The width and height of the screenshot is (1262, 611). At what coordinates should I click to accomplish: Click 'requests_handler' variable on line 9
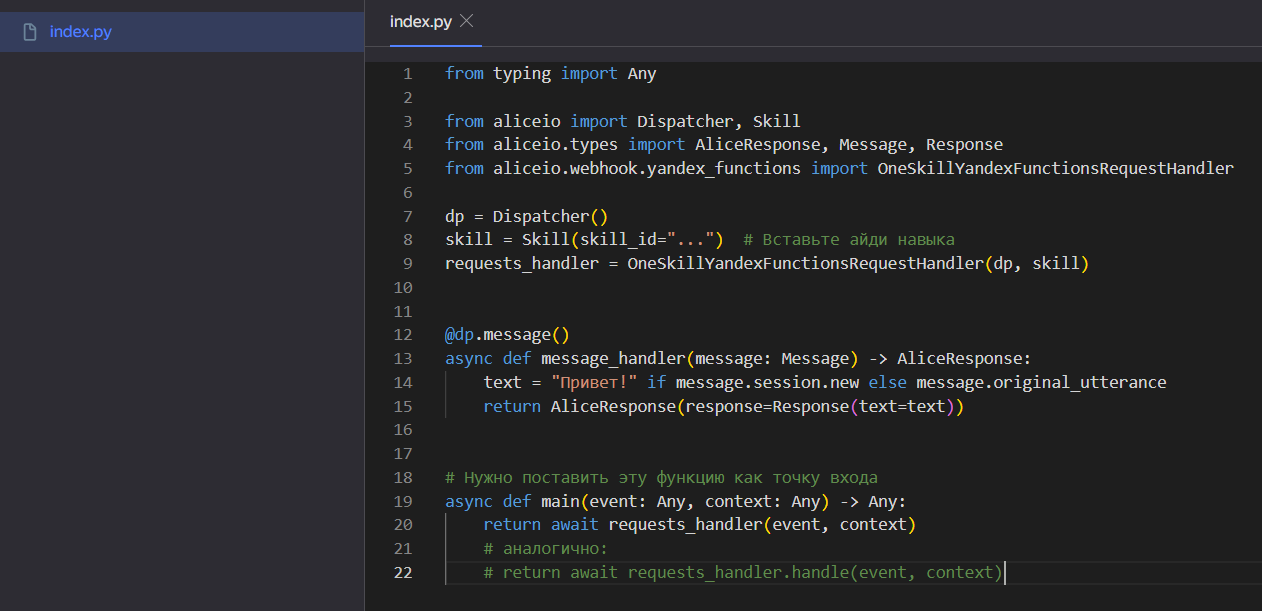pos(522,264)
